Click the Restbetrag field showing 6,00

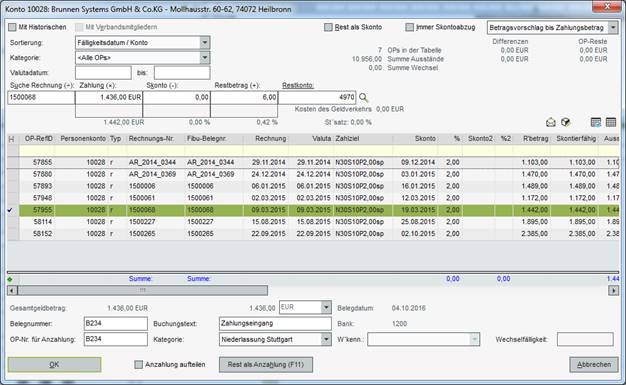pos(244,97)
